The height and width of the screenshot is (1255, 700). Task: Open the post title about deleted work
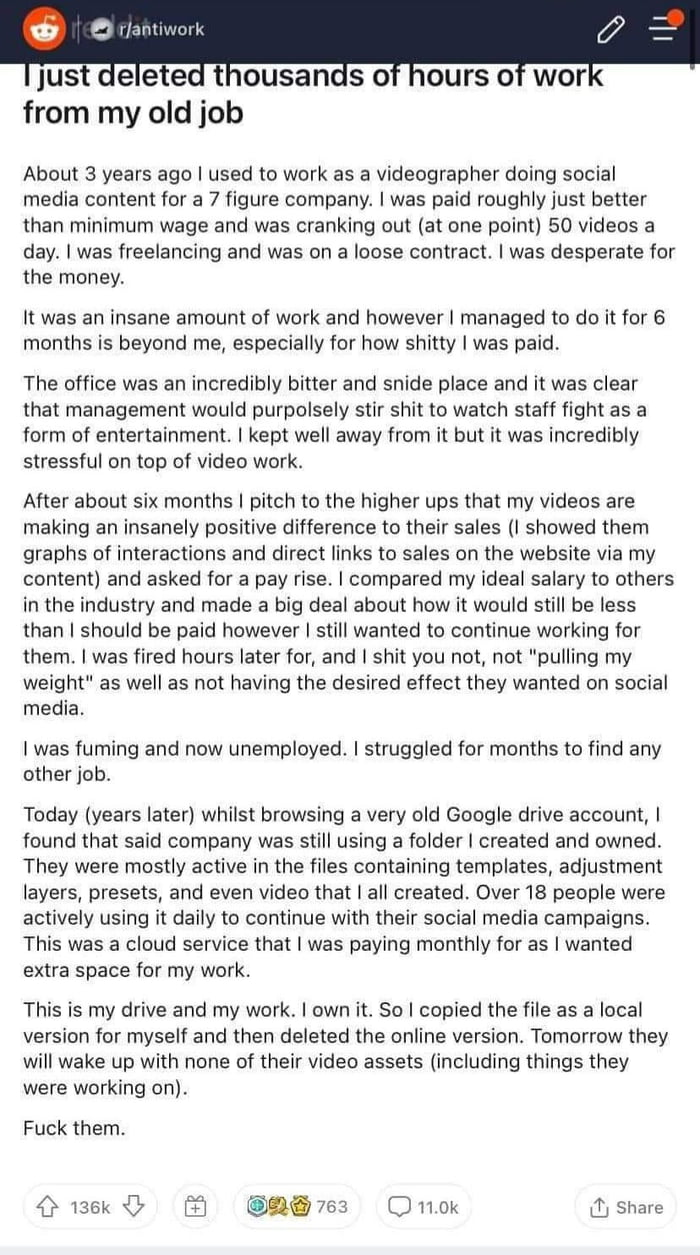[x=313, y=94]
